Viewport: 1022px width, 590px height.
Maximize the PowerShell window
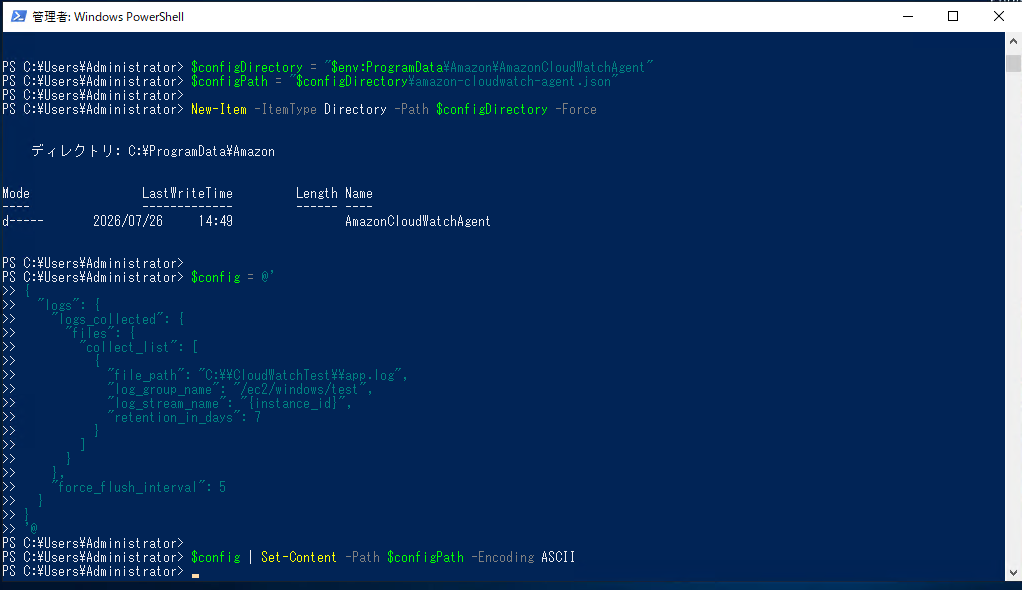953,16
